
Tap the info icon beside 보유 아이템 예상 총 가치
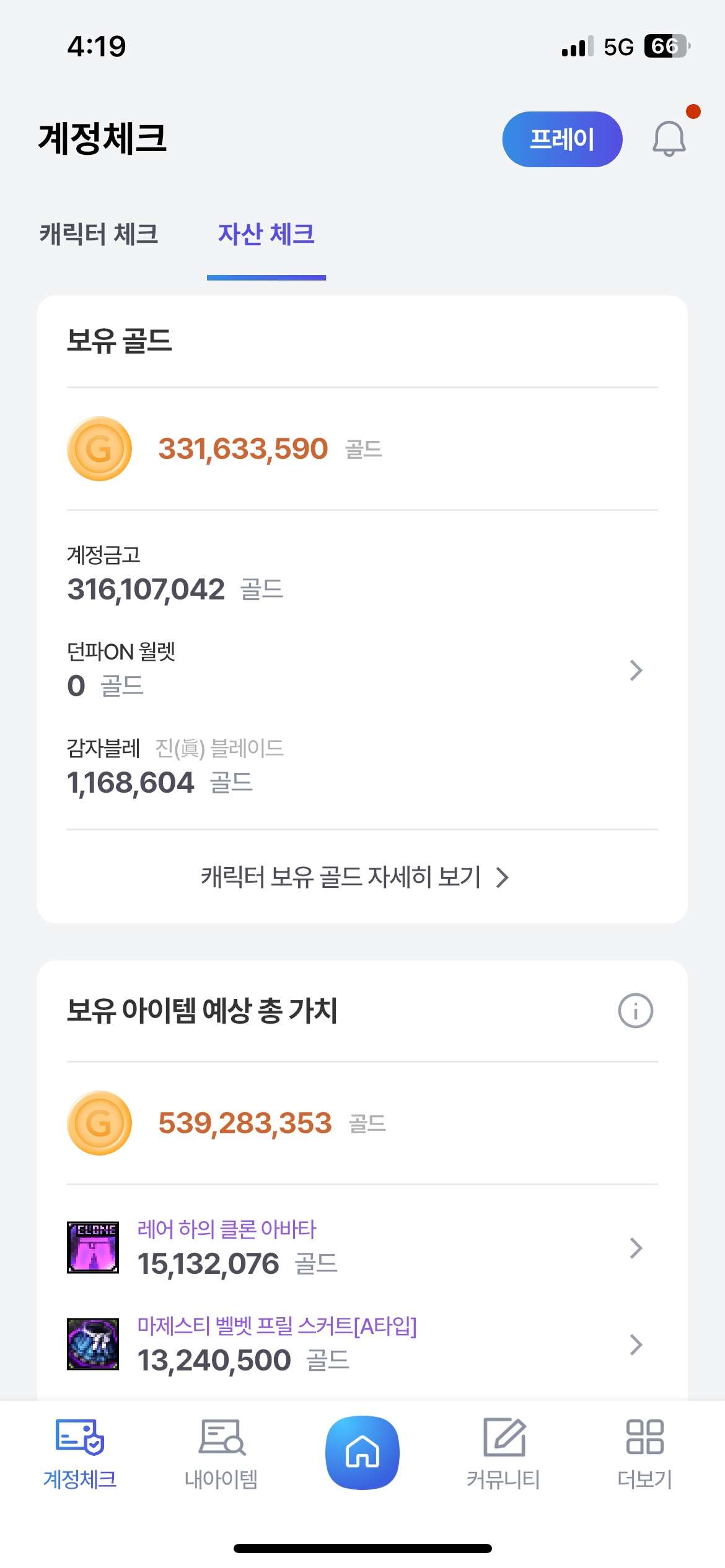[635, 1011]
